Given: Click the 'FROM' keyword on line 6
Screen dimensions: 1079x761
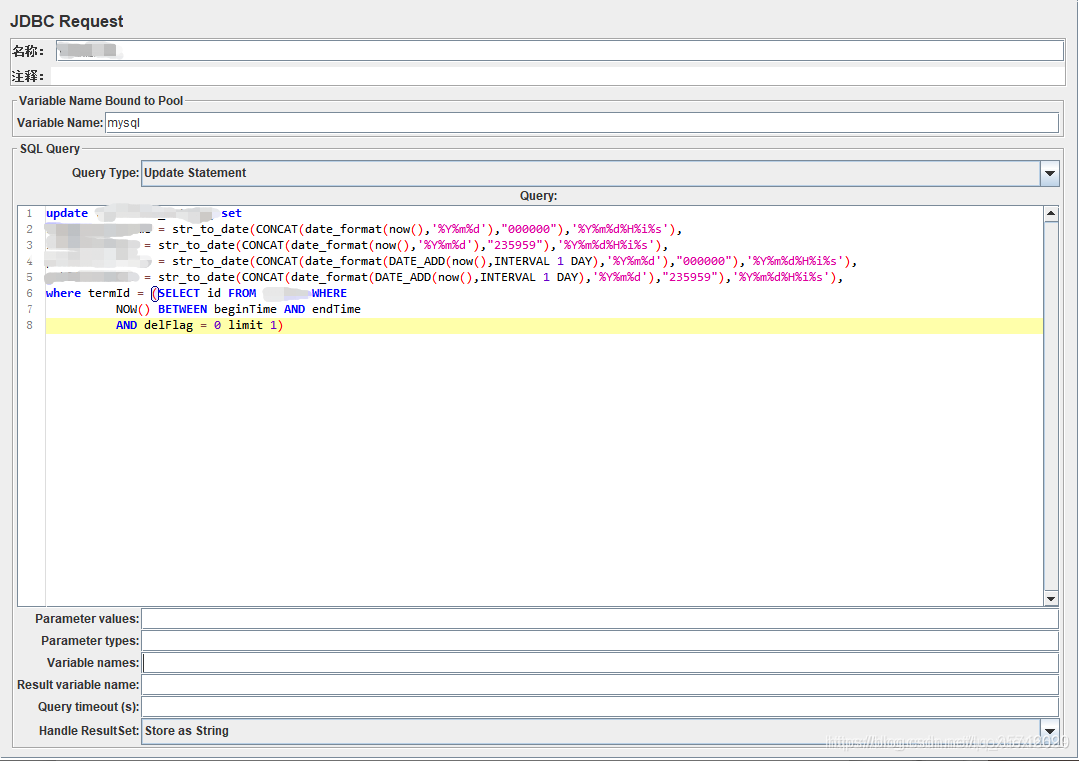Looking at the screenshot, I should 242,293.
